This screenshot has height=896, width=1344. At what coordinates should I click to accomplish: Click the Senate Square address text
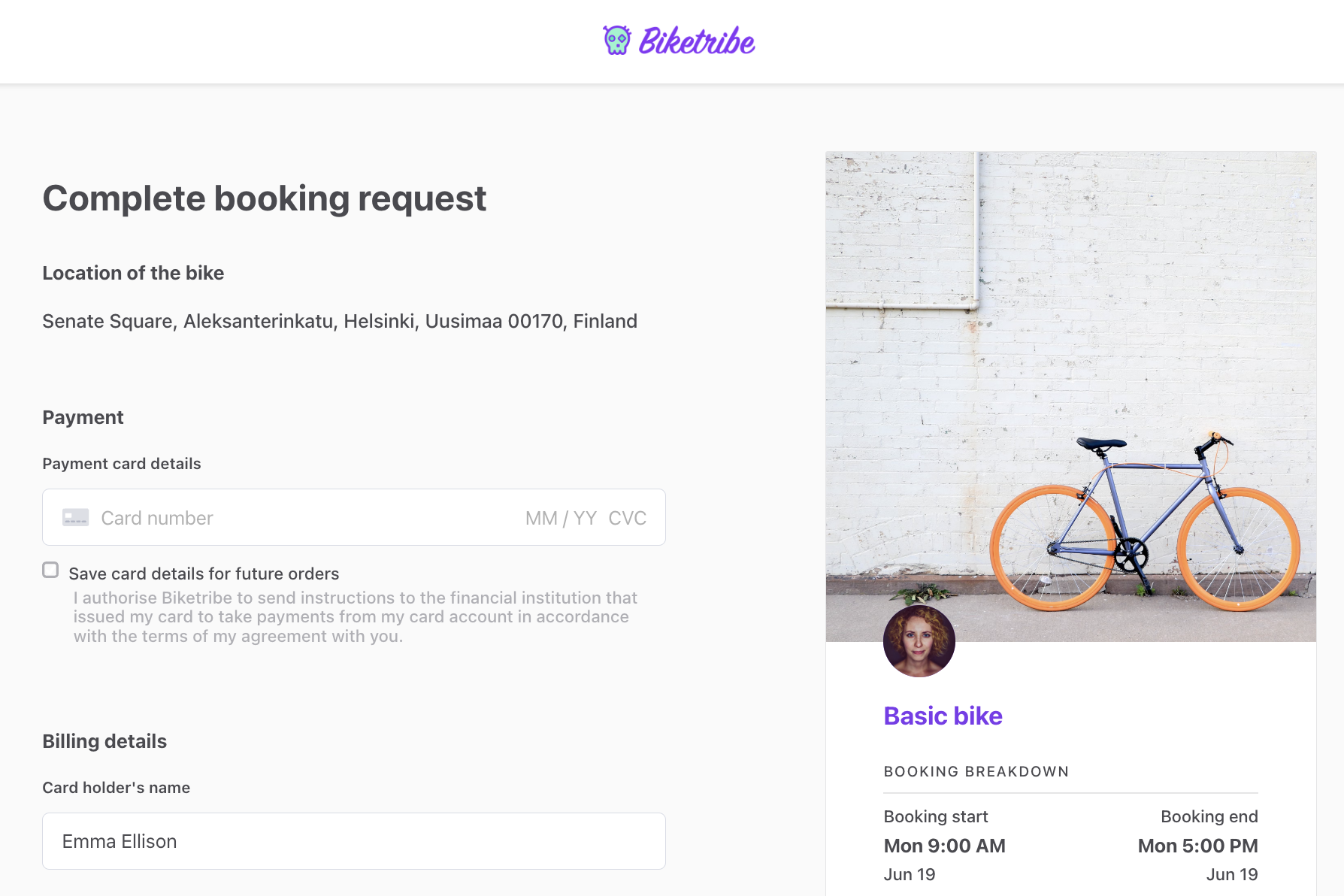340,321
